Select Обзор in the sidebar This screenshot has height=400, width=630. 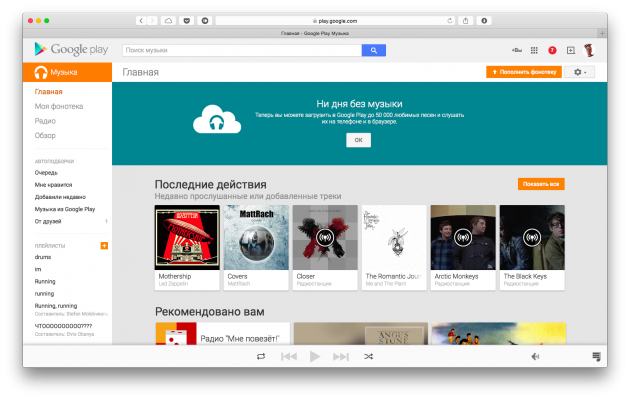[x=45, y=135]
